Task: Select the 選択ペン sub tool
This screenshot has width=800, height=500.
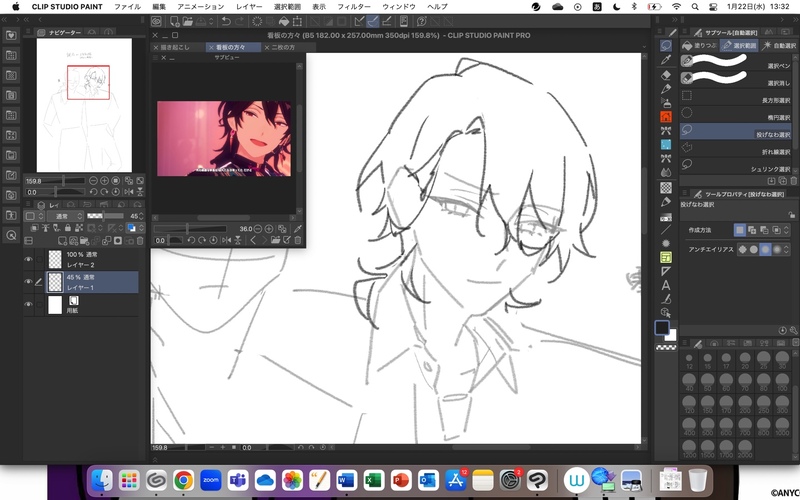Action: click(x=737, y=62)
